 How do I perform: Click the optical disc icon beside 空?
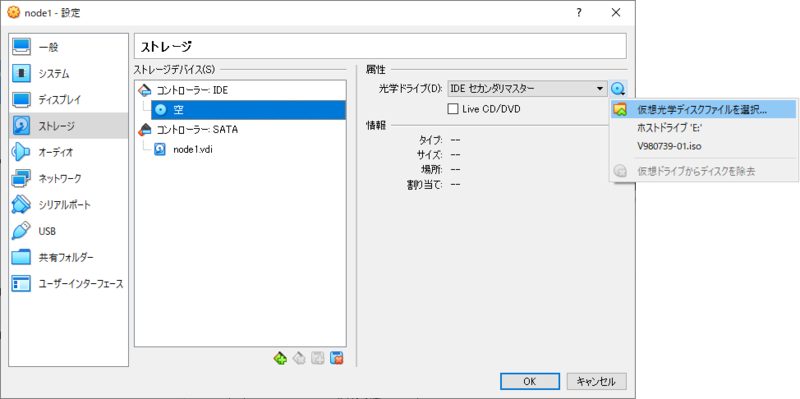161,110
